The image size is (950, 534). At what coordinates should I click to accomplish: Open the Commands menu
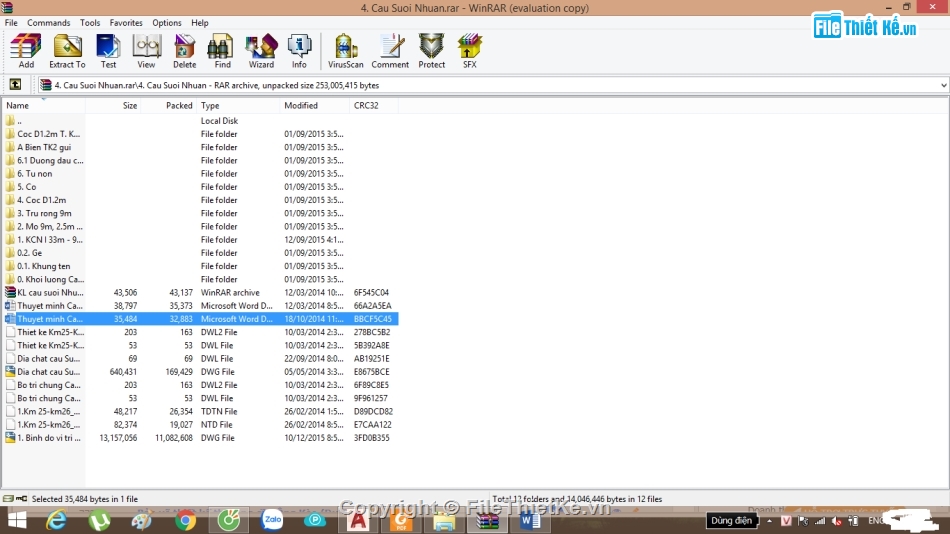coord(48,22)
